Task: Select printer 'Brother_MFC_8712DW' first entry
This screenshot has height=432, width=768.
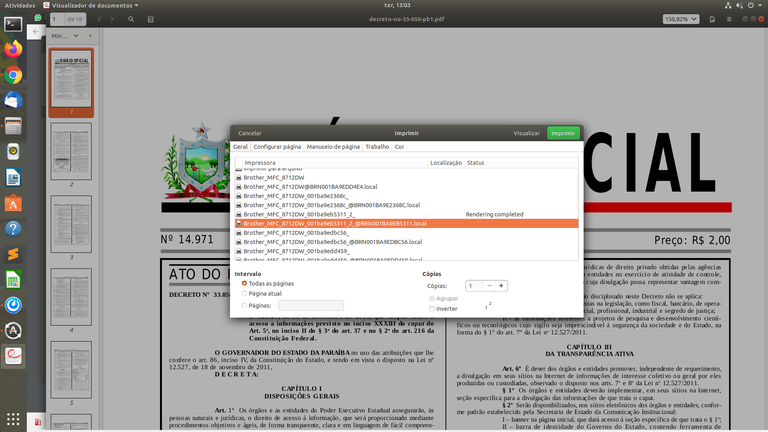Action: 407,177
